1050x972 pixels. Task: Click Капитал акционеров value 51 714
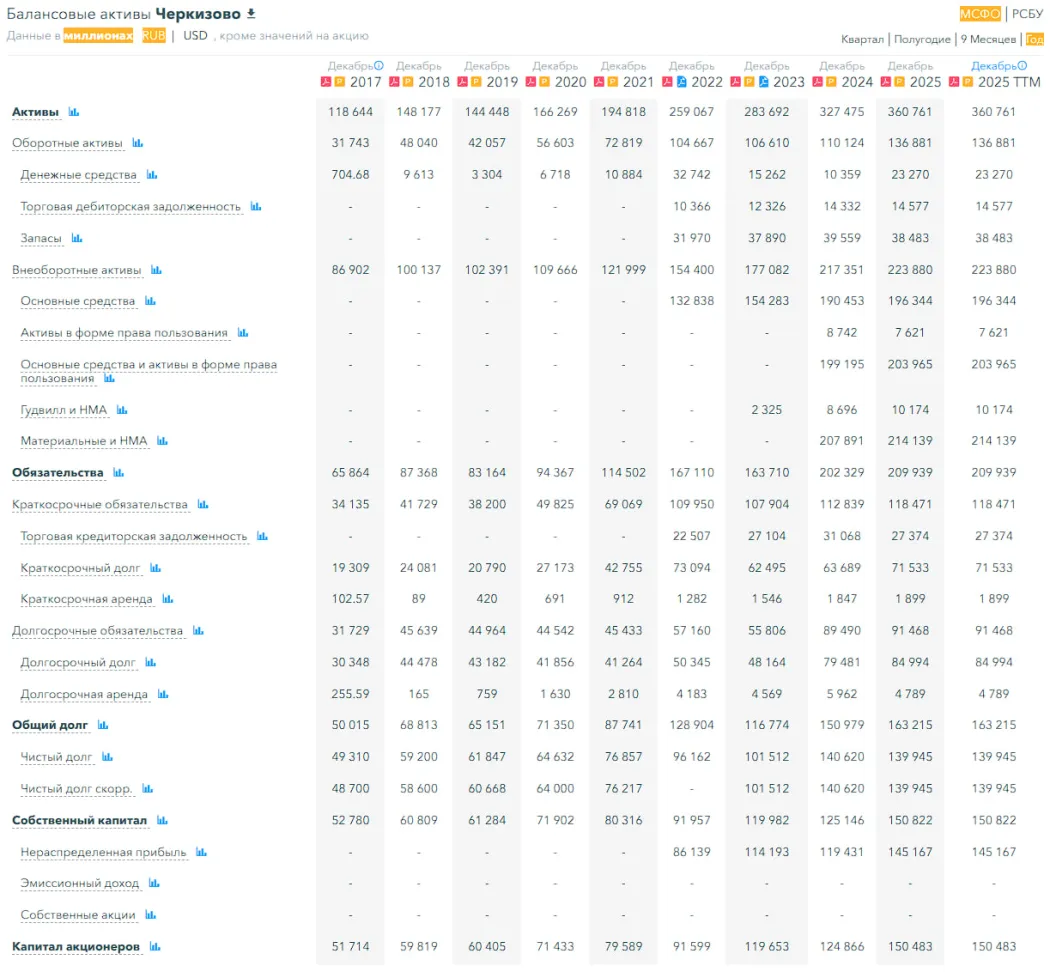350,947
